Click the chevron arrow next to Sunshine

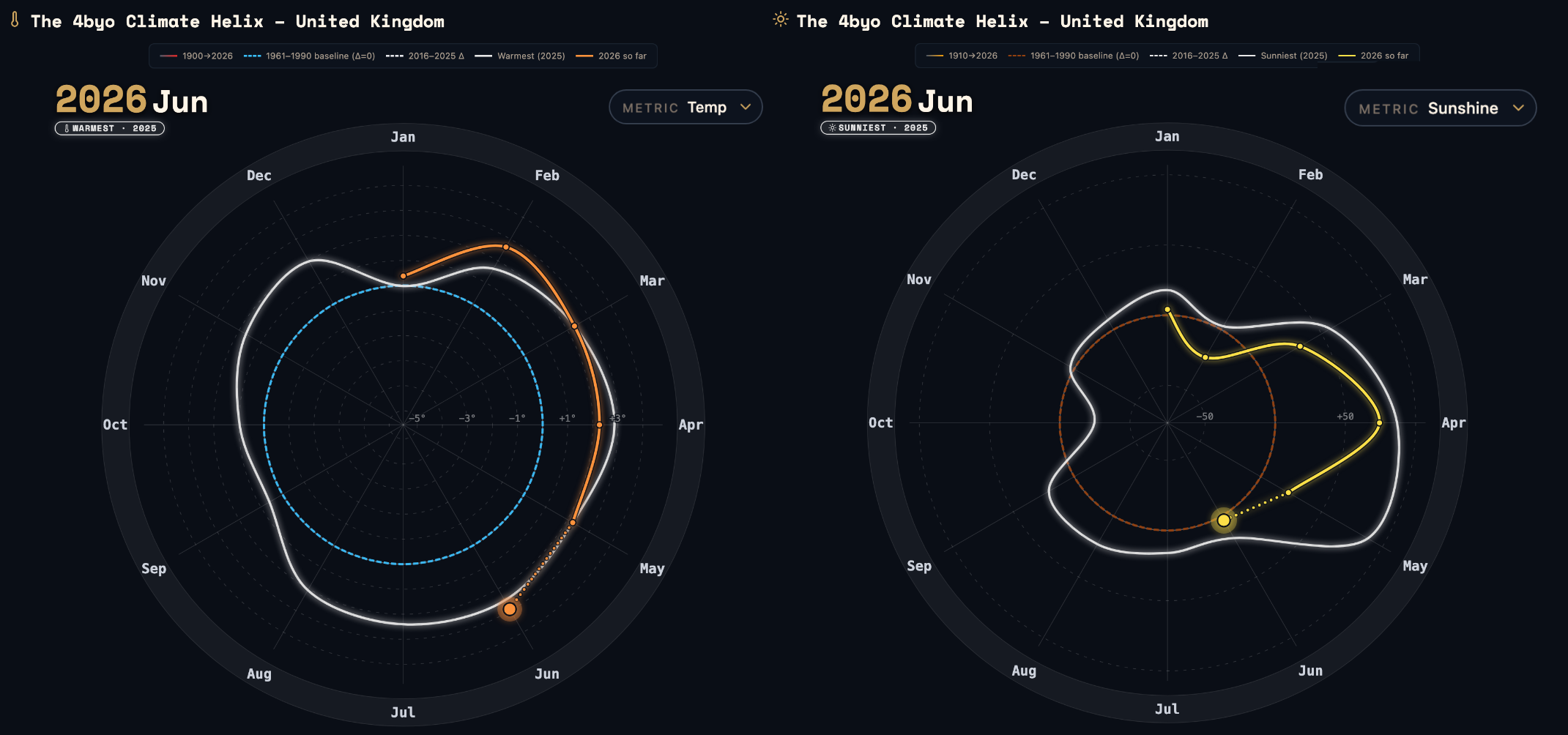tap(1518, 108)
